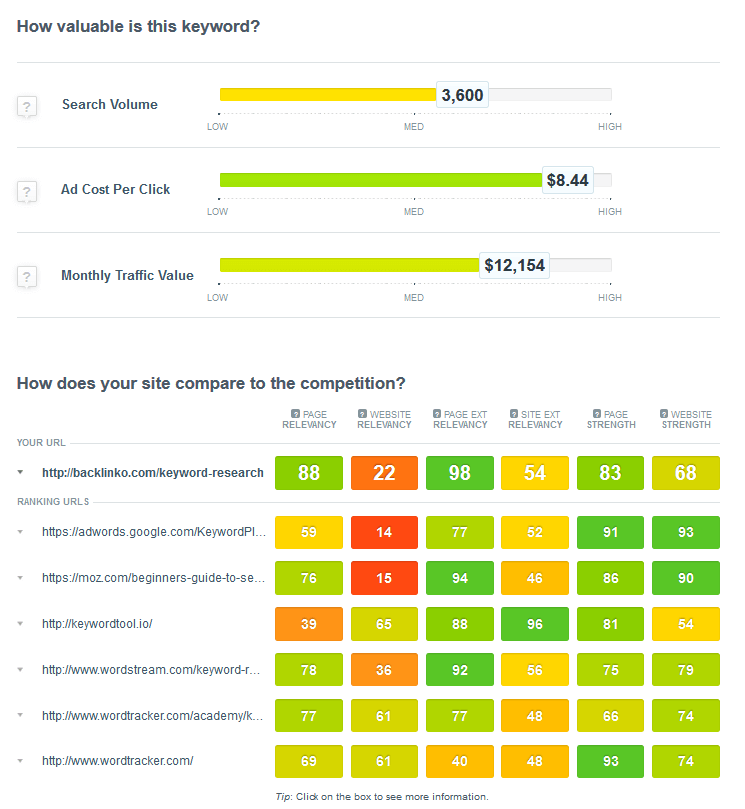Click the $8.44 Ad Cost value marker
745x809 pixels.
coord(568,180)
